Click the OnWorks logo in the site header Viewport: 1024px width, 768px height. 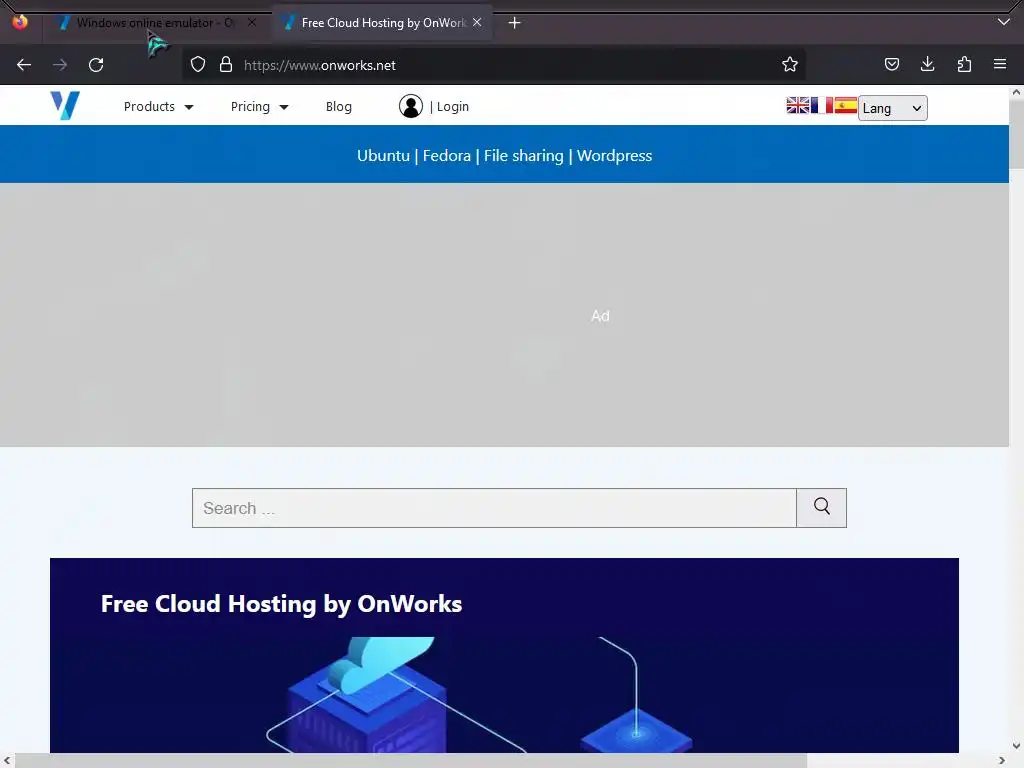(65, 105)
